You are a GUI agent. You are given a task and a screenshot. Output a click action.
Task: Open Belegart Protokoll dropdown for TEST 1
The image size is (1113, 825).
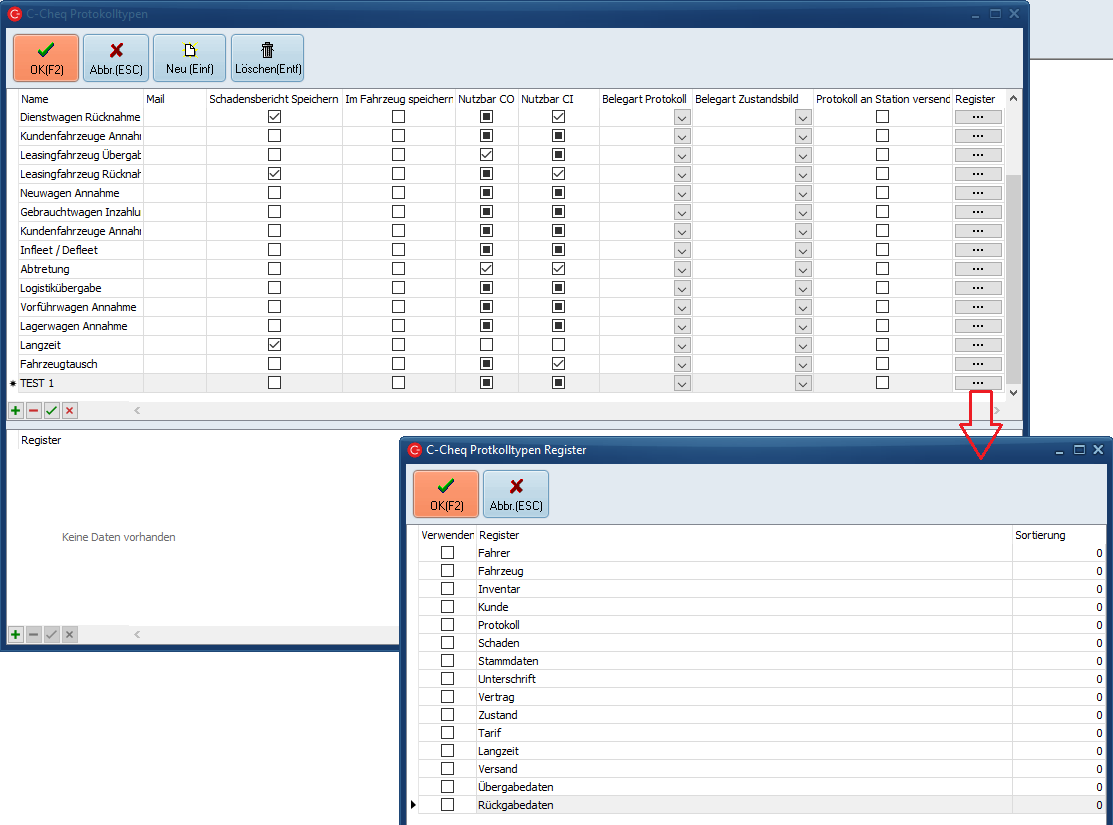pyautogui.click(x=682, y=383)
